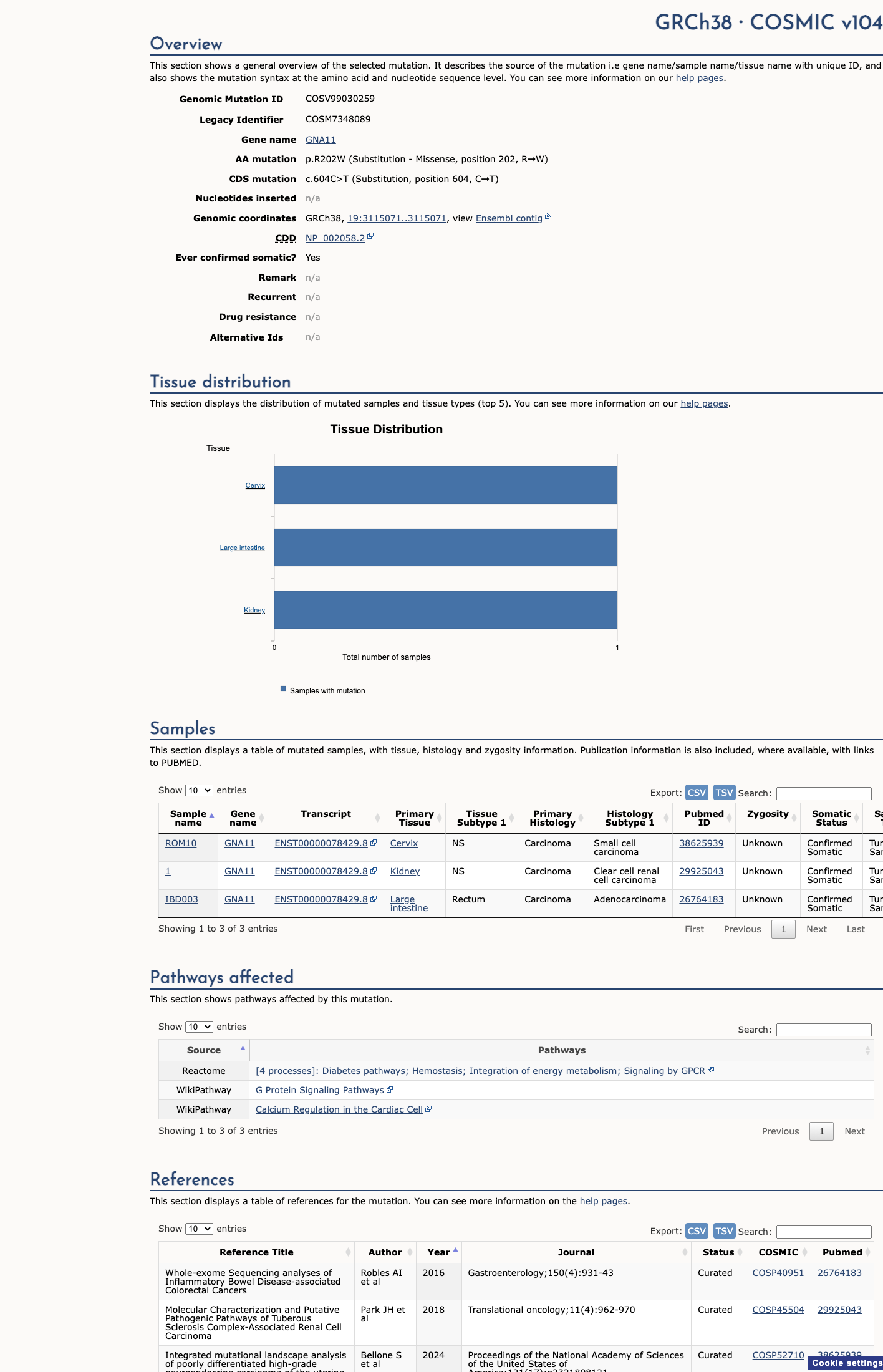
Task: Open Pubmed ID 29925043 in Samples table
Action: coord(702,871)
